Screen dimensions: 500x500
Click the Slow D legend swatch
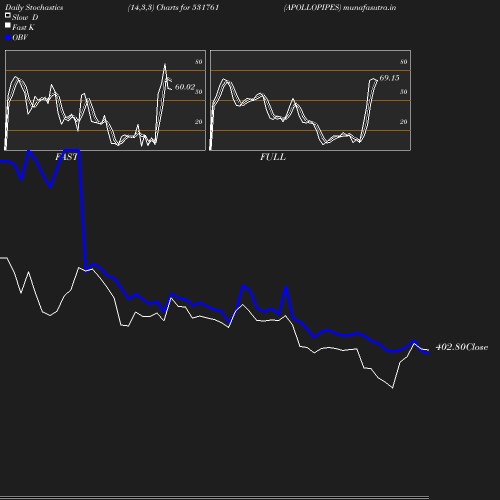(x=8, y=15)
